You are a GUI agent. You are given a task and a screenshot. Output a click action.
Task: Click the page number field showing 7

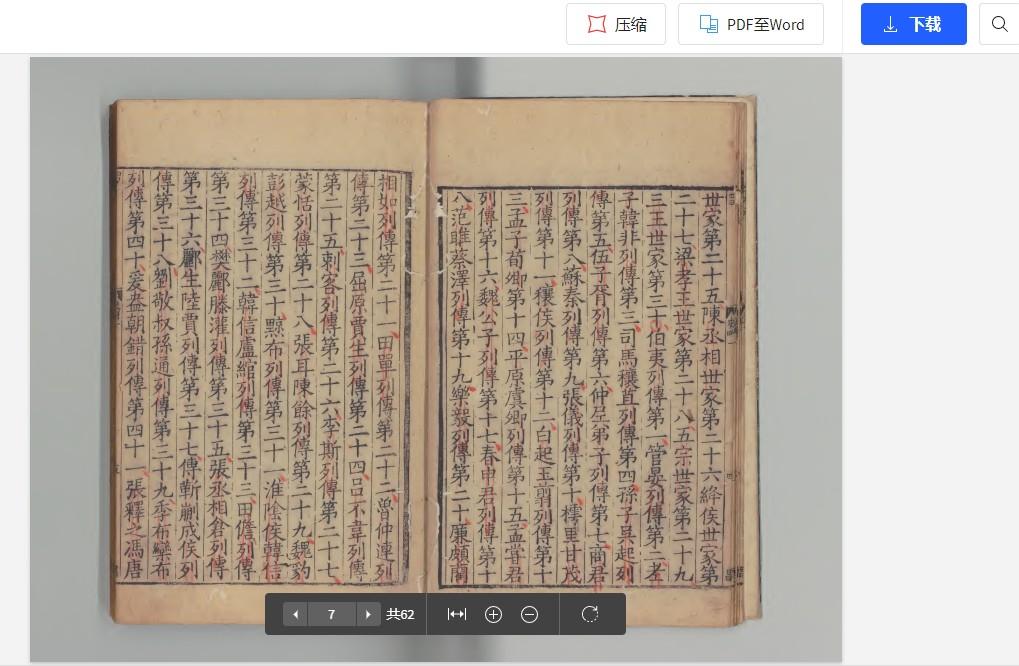tap(331, 614)
